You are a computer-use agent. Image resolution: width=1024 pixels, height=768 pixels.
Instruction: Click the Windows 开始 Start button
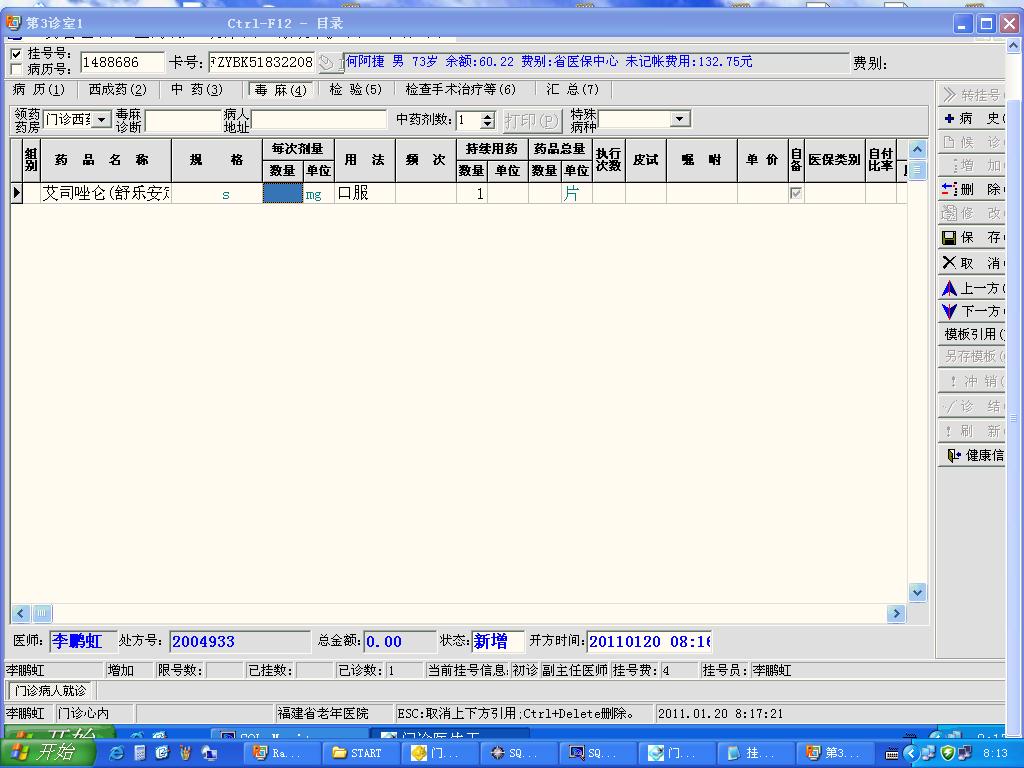click(x=48, y=753)
